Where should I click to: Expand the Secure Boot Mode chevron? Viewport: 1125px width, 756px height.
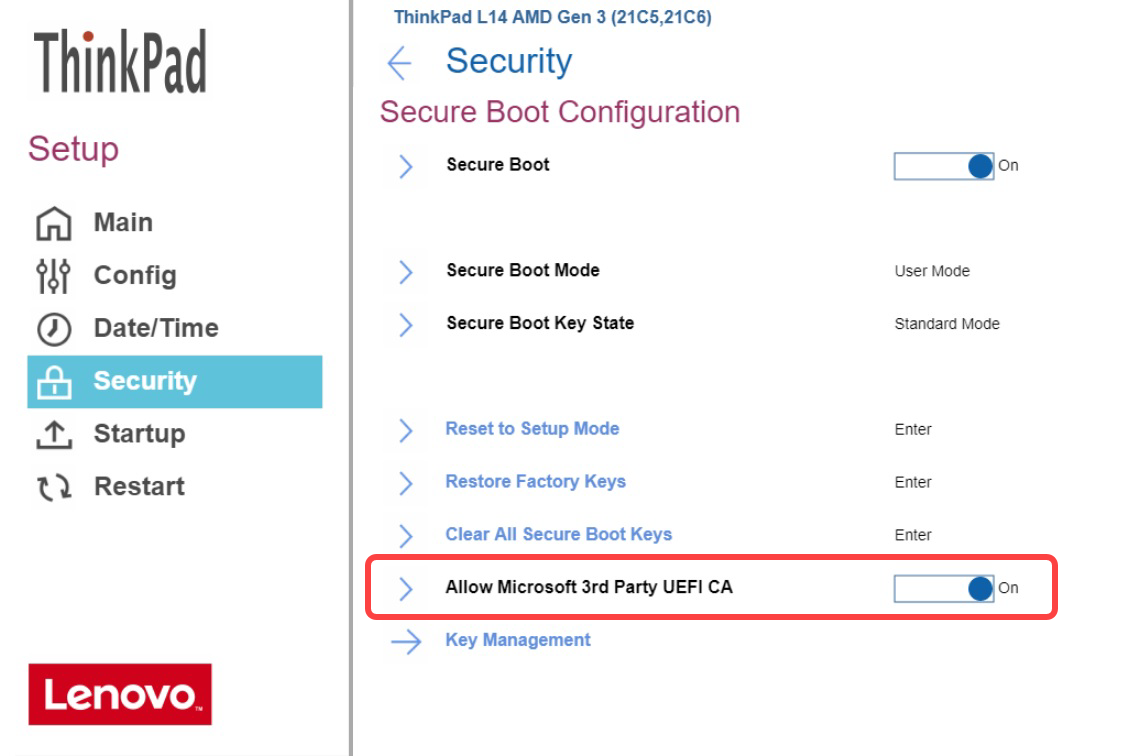pyautogui.click(x=405, y=271)
